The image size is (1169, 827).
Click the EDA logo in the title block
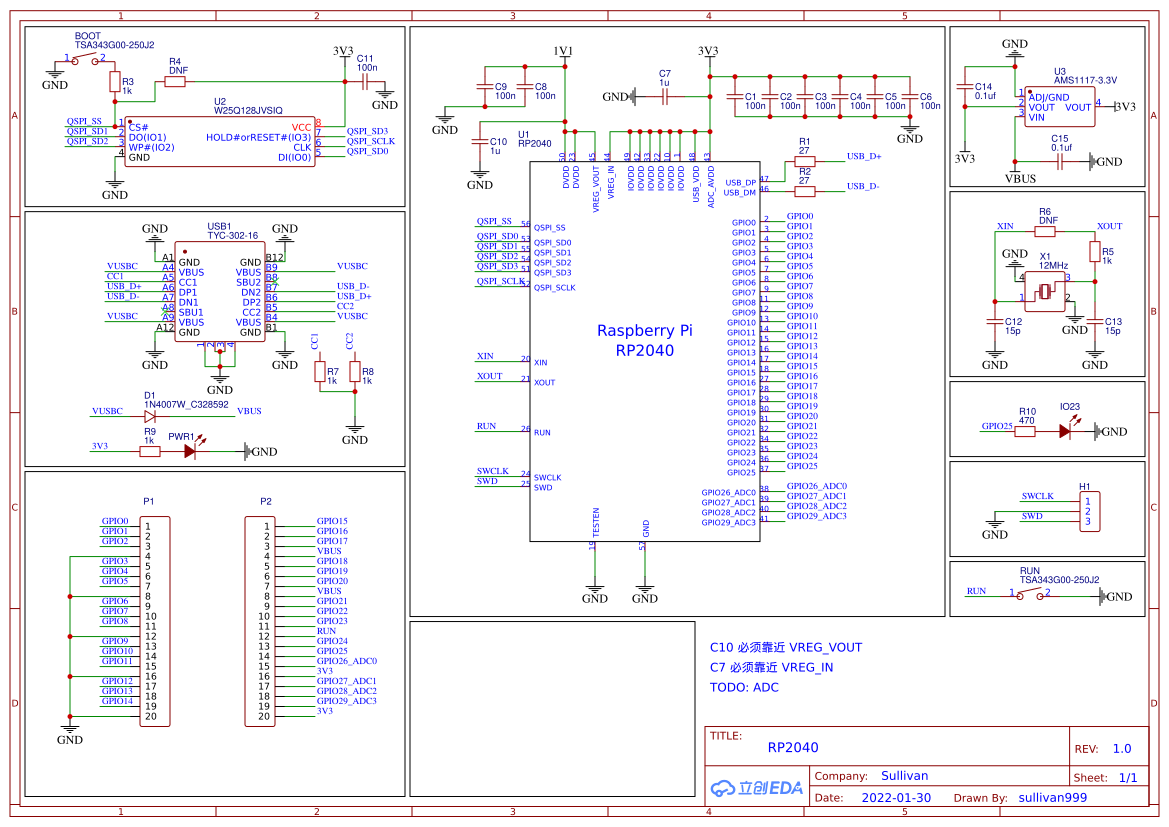pos(756,787)
